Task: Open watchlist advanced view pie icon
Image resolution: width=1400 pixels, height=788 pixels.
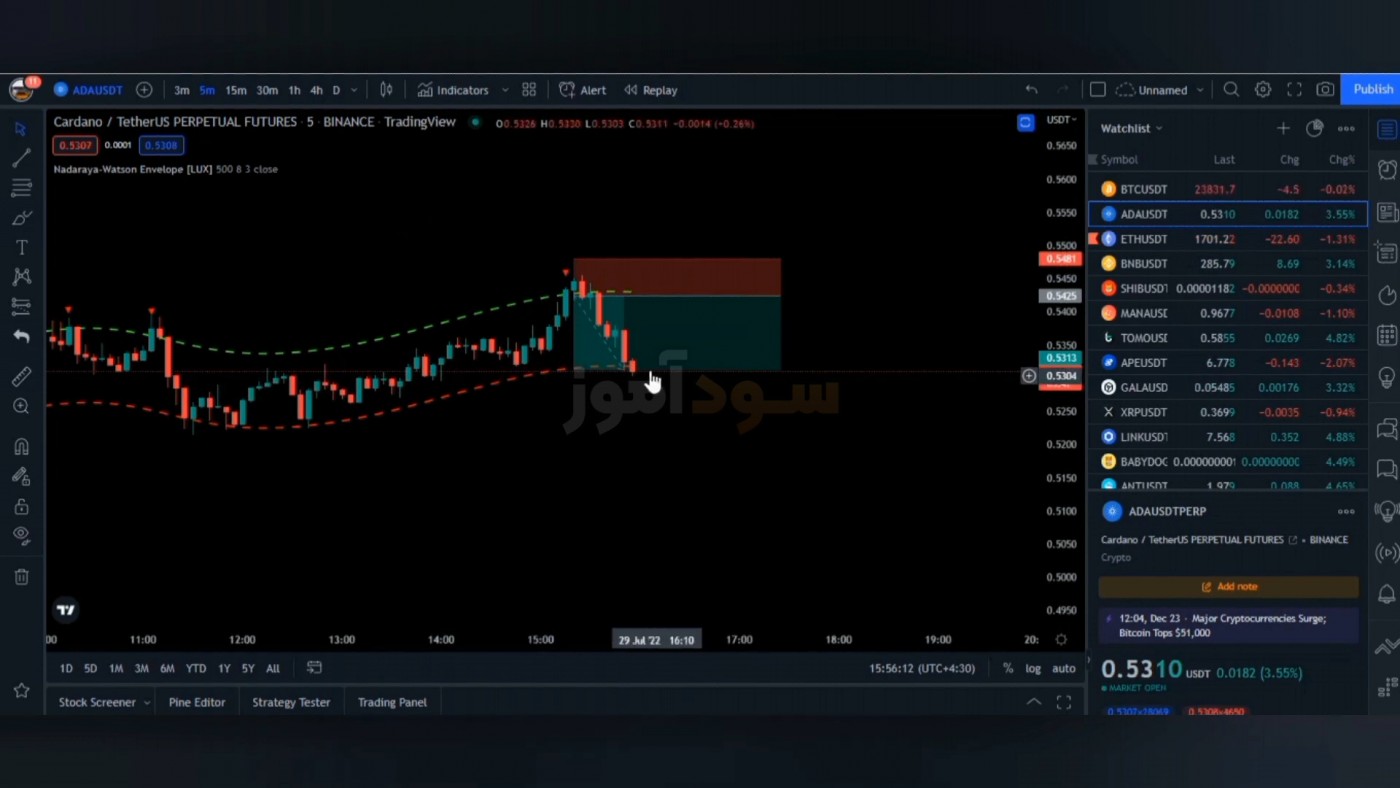Action: click(x=1315, y=128)
